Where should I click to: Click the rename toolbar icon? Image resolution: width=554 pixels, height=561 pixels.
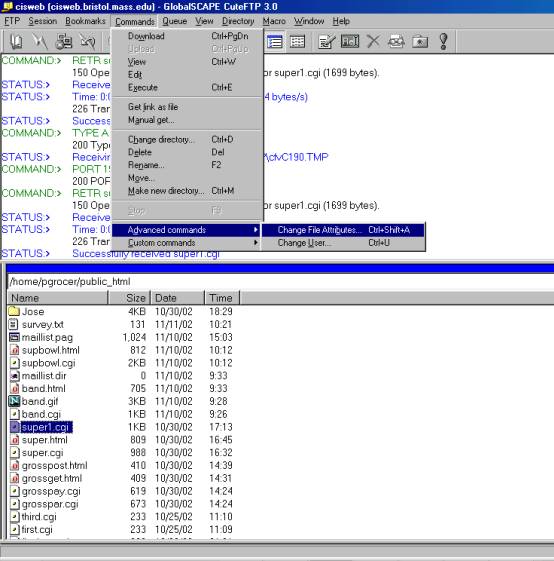(350, 42)
